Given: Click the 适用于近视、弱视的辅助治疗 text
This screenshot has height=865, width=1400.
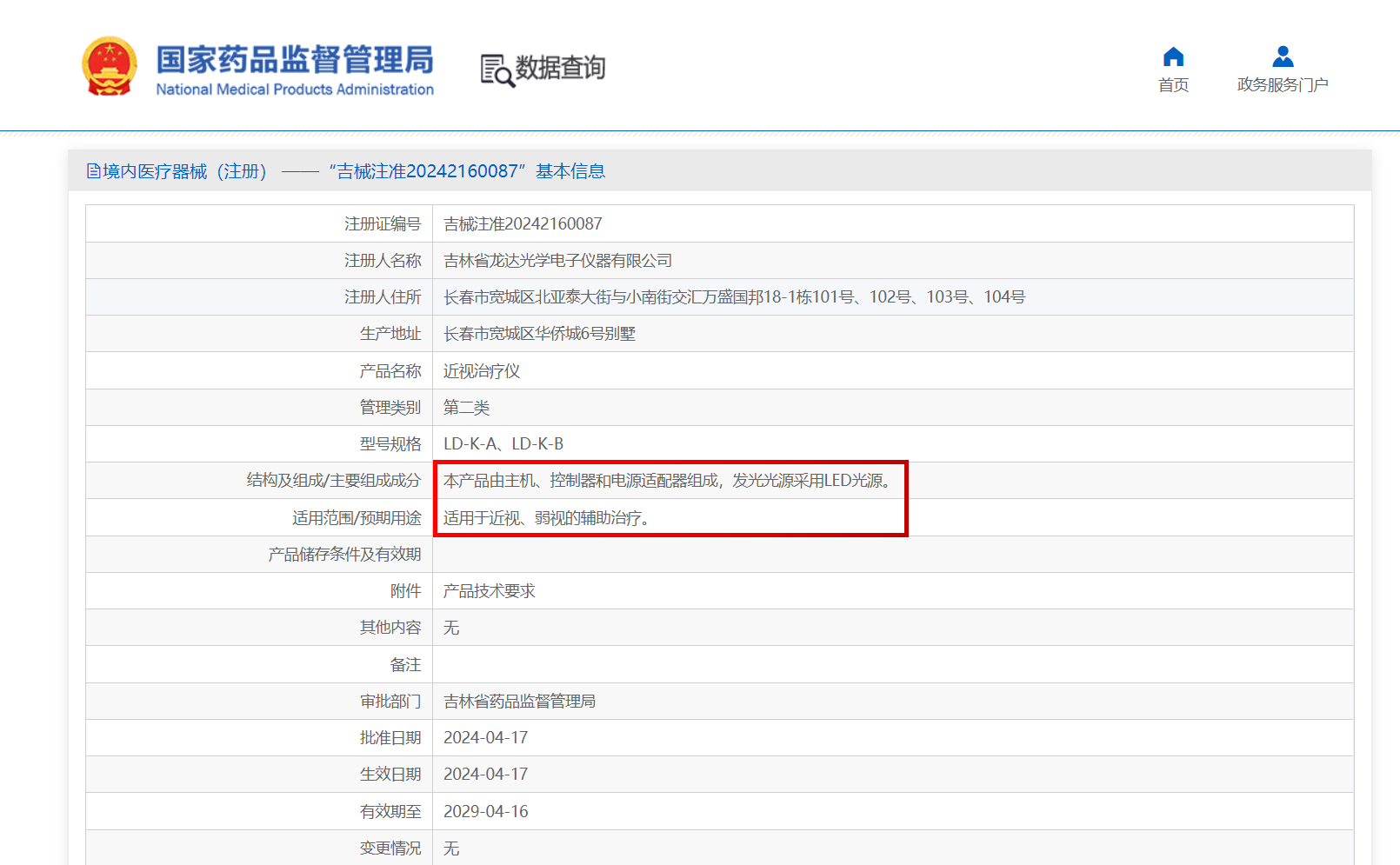Looking at the screenshot, I should point(546,518).
